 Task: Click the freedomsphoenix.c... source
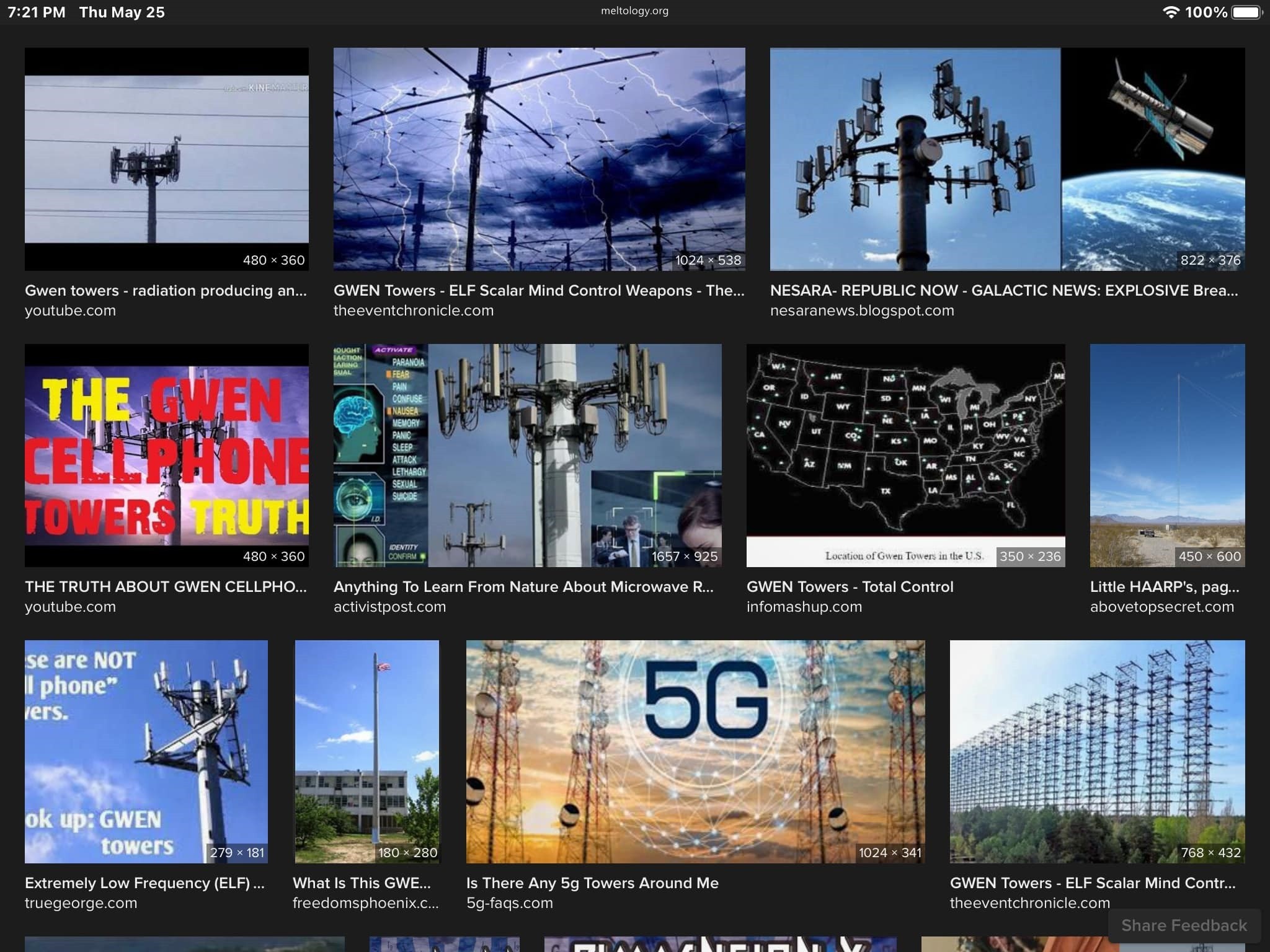pyautogui.click(x=366, y=903)
